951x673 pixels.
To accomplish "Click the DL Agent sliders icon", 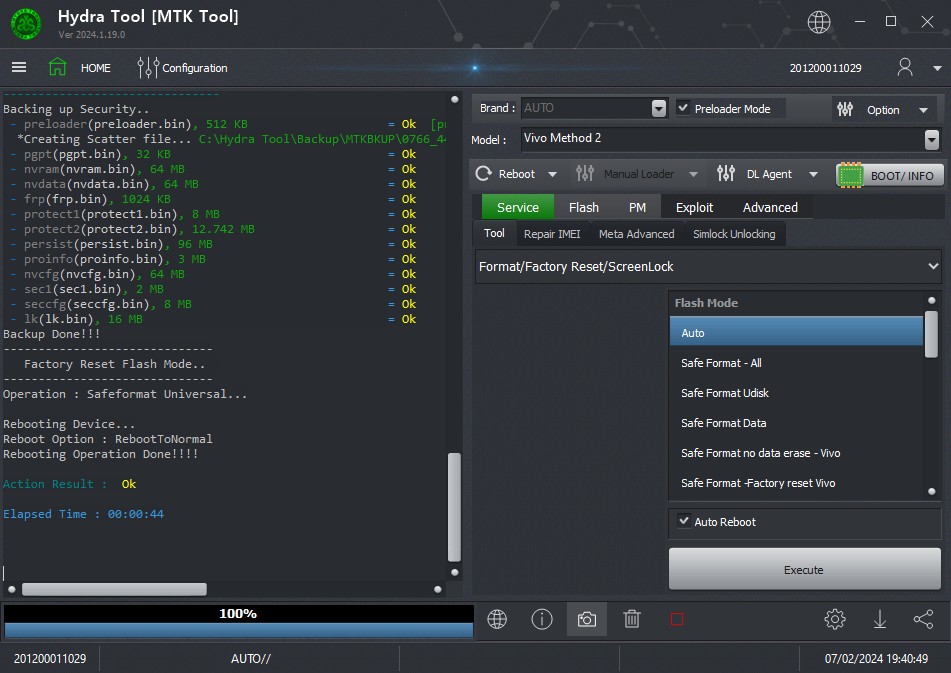I will tap(726, 174).
